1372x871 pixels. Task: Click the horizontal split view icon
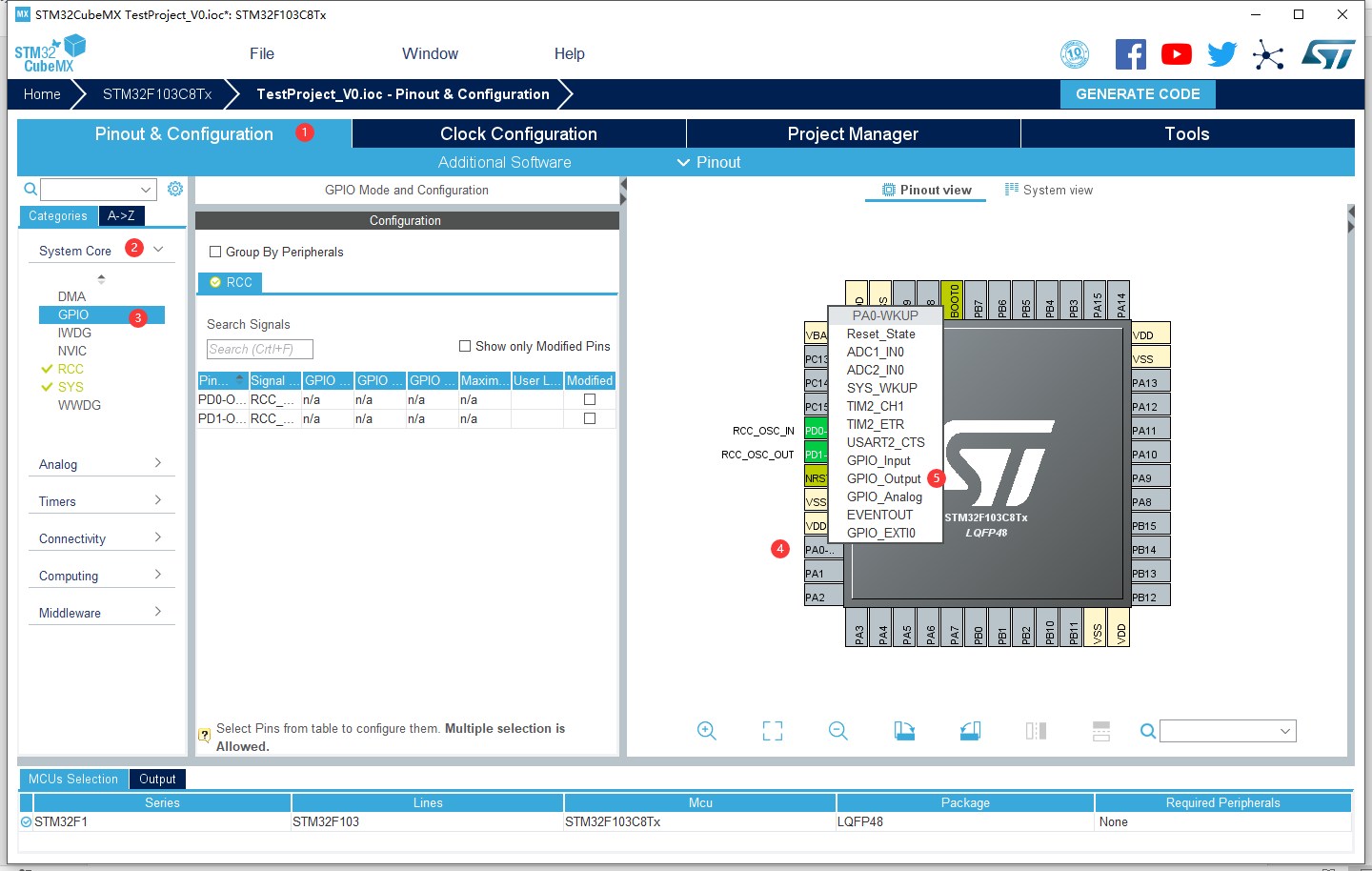pyautogui.click(x=1101, y=731)
